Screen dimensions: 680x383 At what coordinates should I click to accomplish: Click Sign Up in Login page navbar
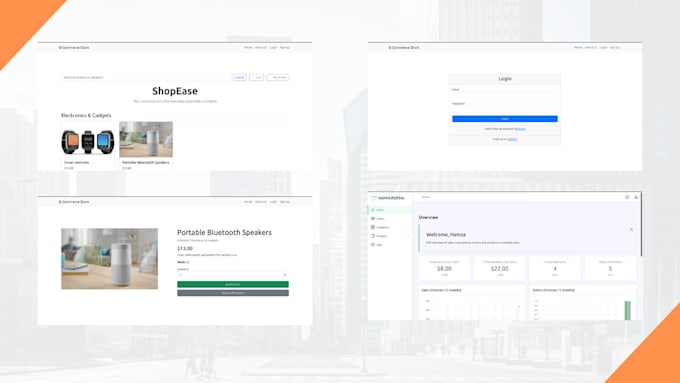click(615, 47)
